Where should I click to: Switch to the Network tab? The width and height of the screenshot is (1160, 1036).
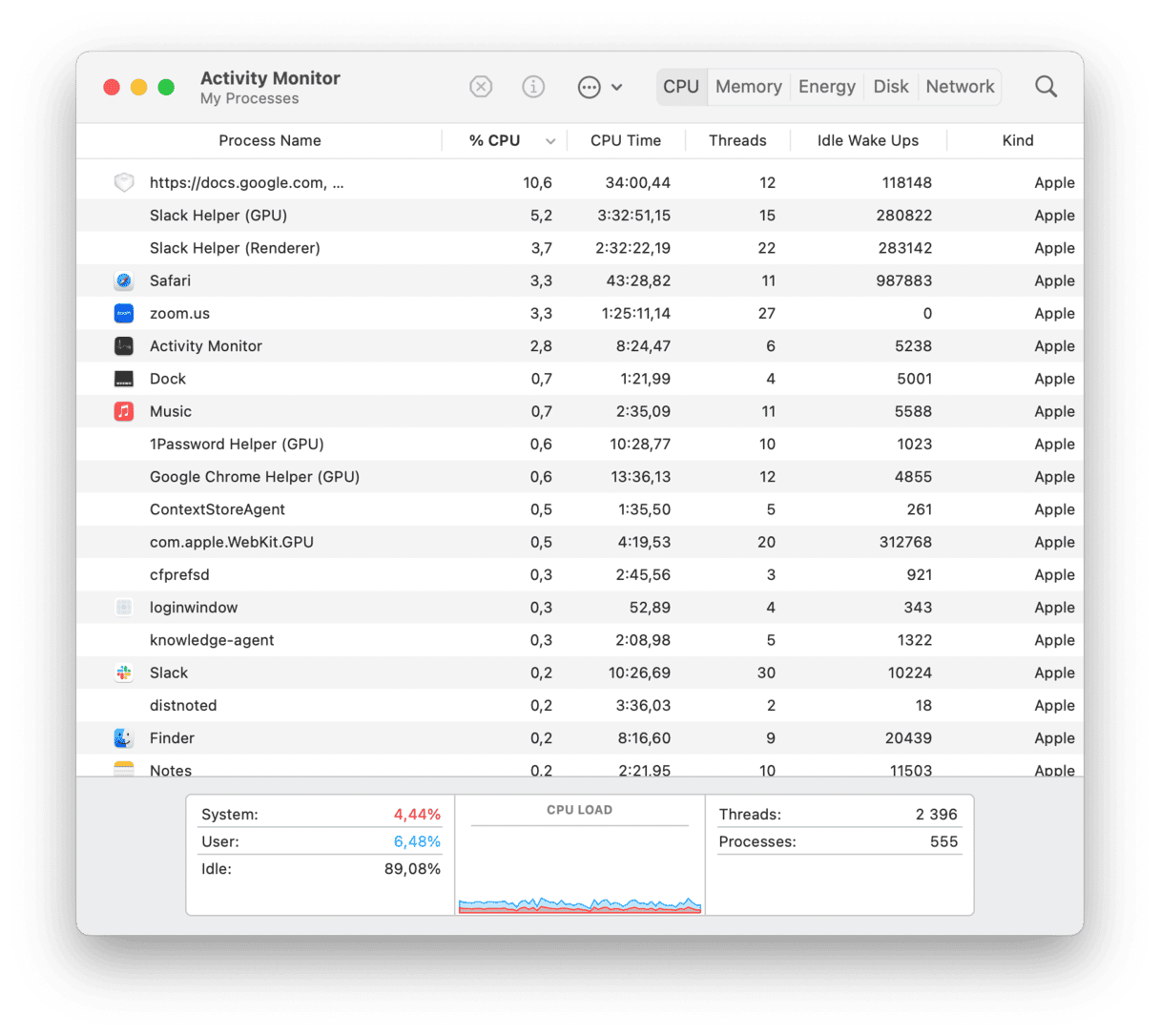pyautogui.click(x=960, y=87)
